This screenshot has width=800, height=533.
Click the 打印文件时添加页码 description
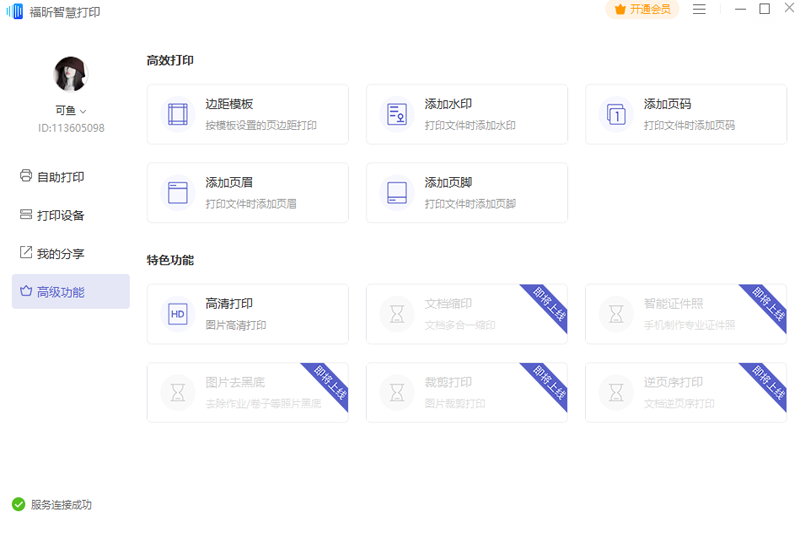pos(689,125)
